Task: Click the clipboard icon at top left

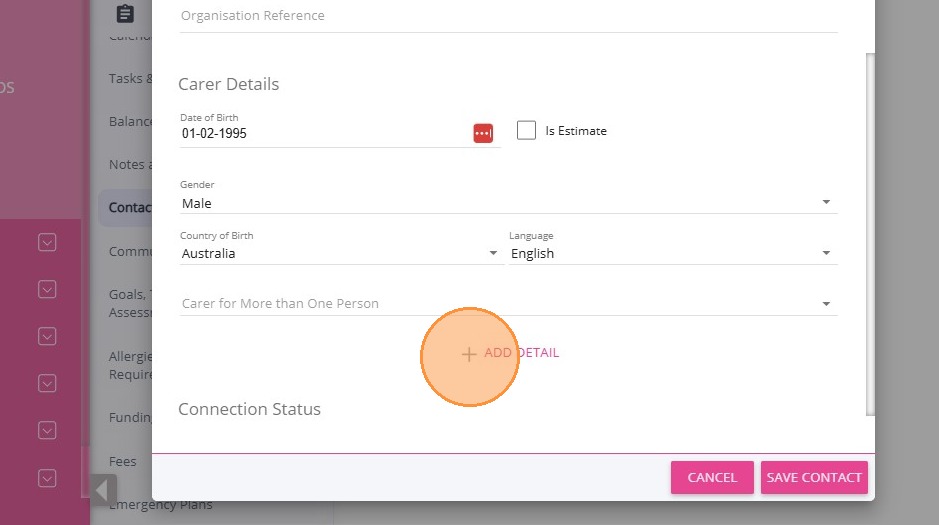Action: click(125, 14)
